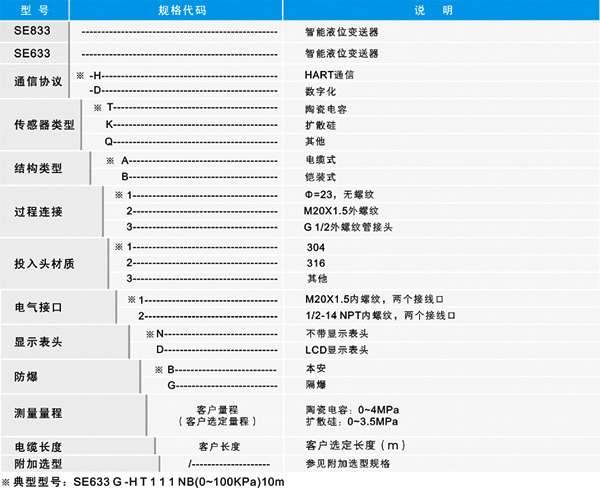Click 陶瓷电容 in the sensor type rows
The width and height of the screenshot is (600, 488).
pos(325,108)
